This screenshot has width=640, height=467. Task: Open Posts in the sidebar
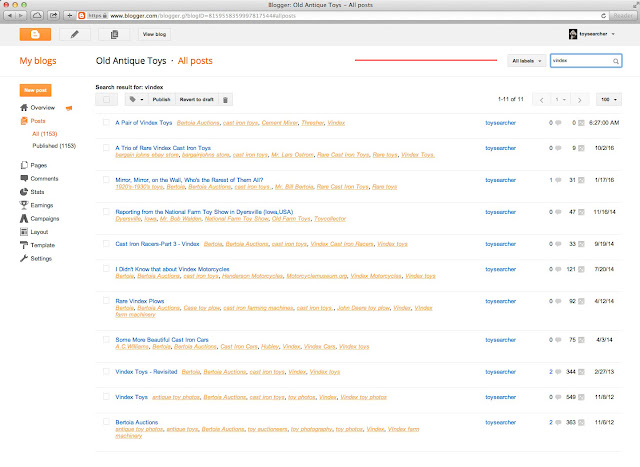point(38,121)
